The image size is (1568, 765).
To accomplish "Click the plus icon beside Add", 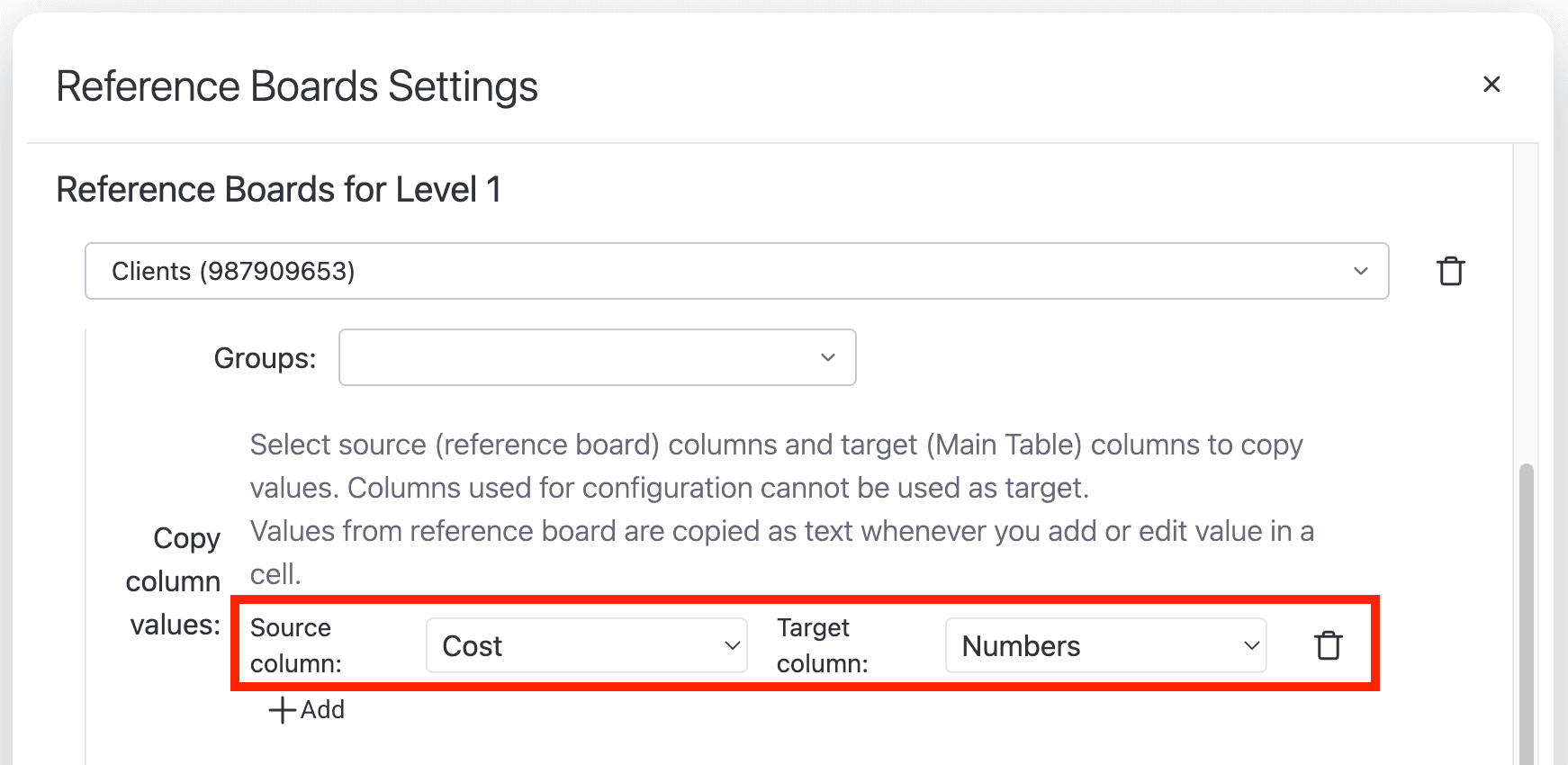I will (x=282, y=710).
